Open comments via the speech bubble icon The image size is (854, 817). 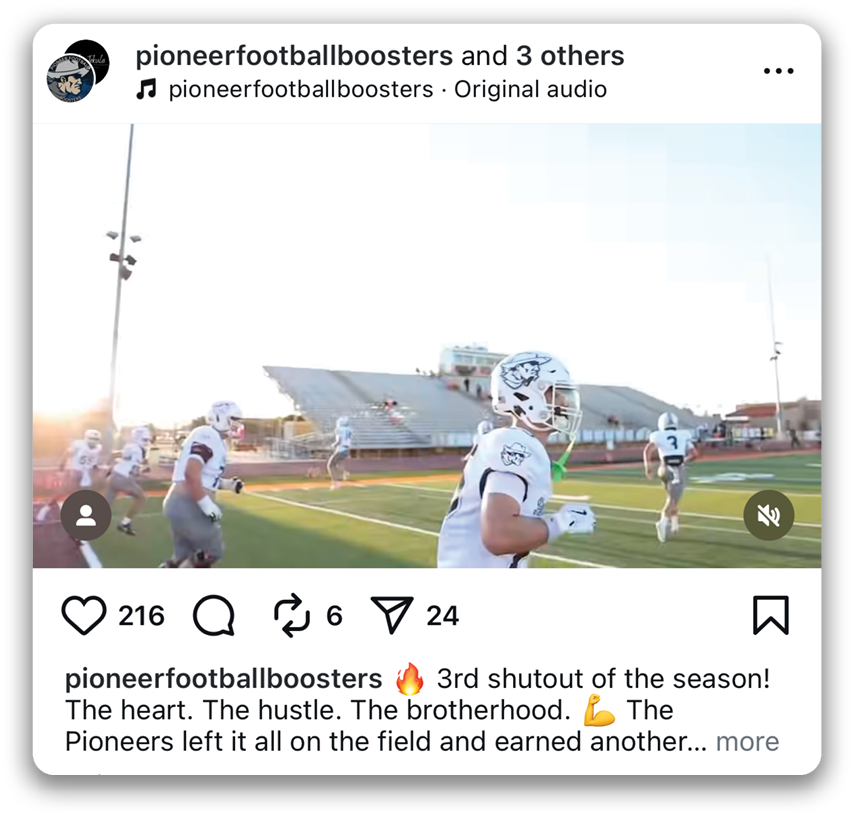214,615
